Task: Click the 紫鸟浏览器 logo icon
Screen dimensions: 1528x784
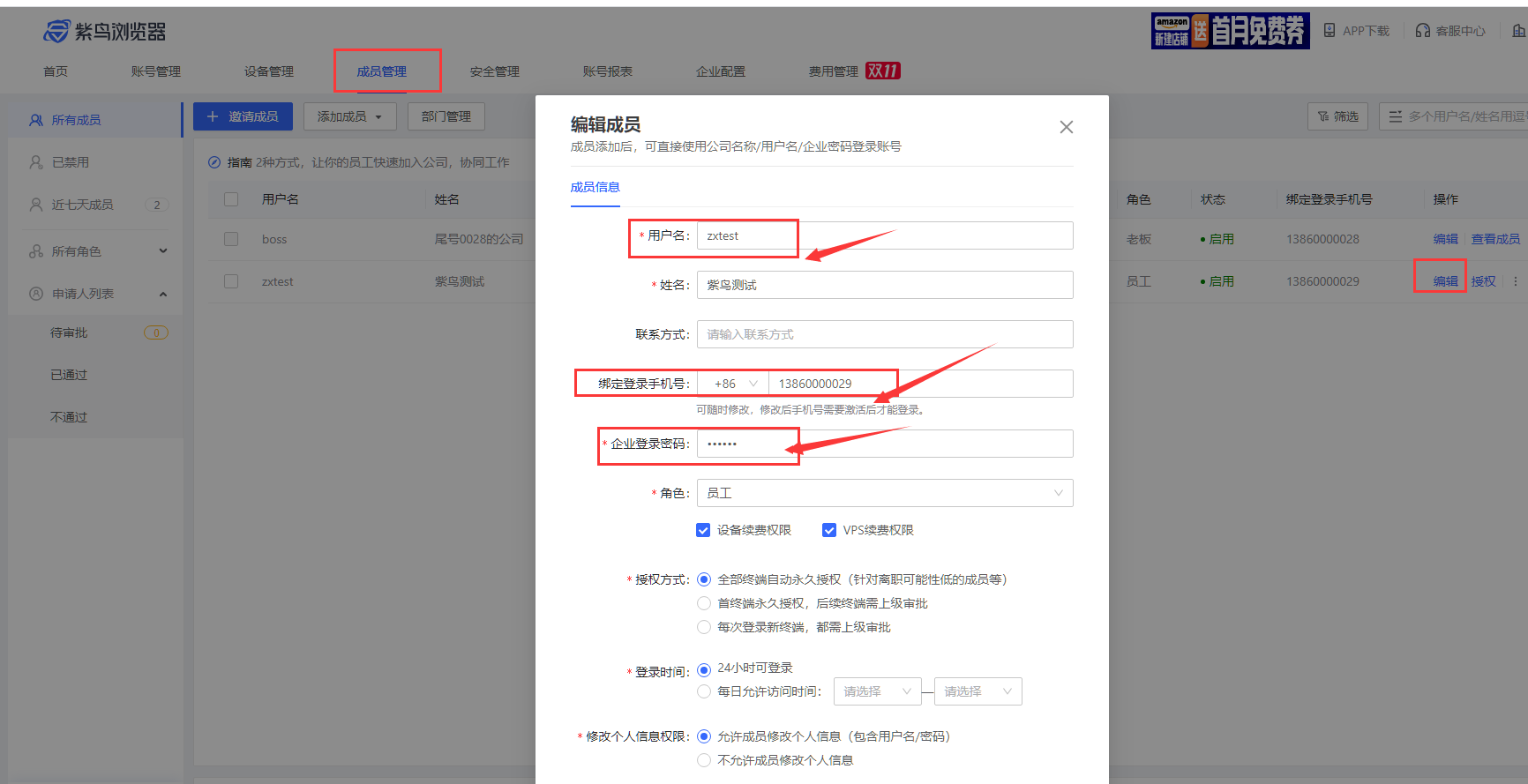Action: (56, 32)
